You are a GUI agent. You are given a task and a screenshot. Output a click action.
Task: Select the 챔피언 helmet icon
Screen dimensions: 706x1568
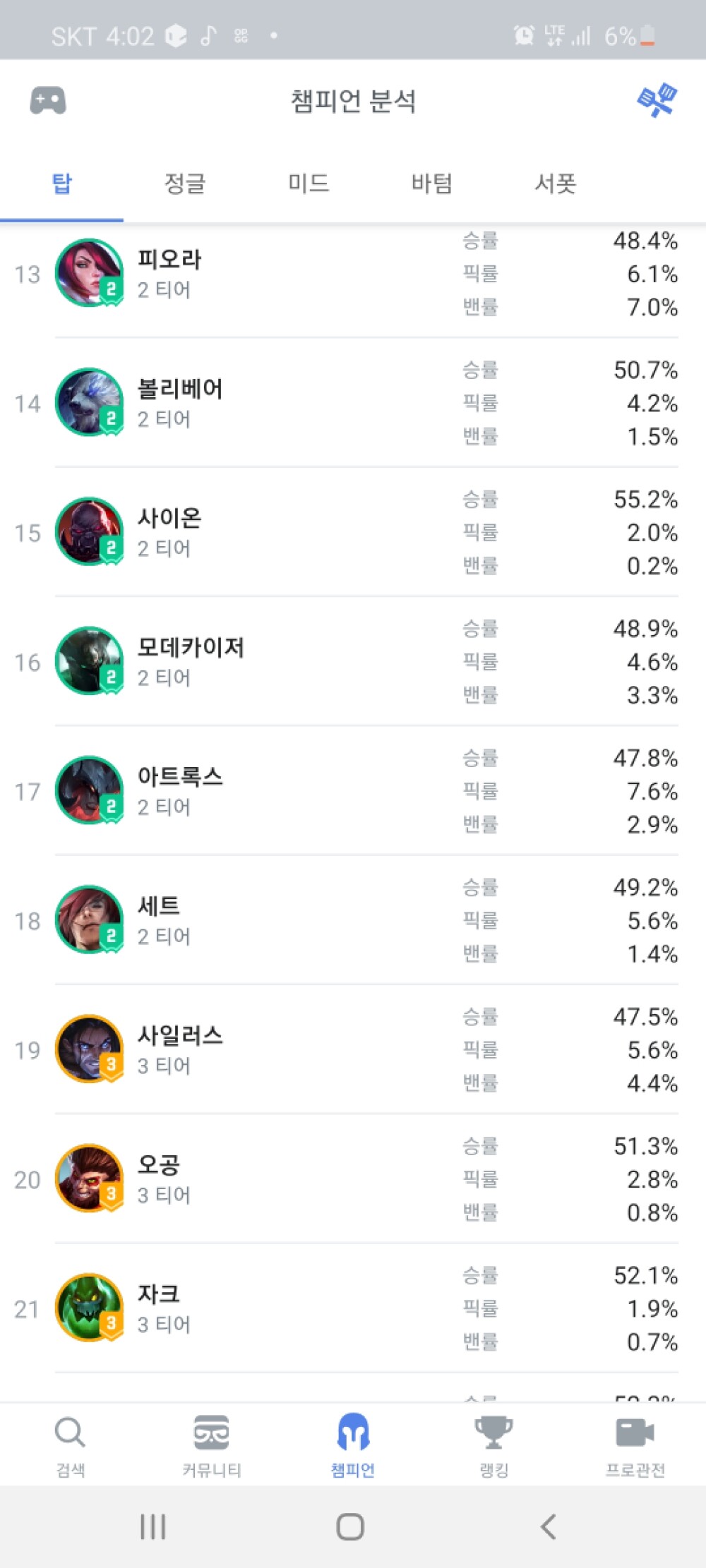tap(353, 1434)
